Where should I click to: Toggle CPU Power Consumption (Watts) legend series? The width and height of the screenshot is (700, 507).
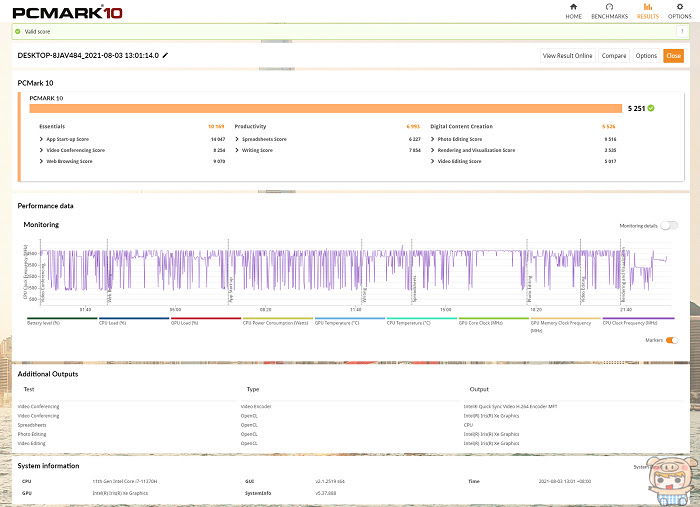(277, 321)
